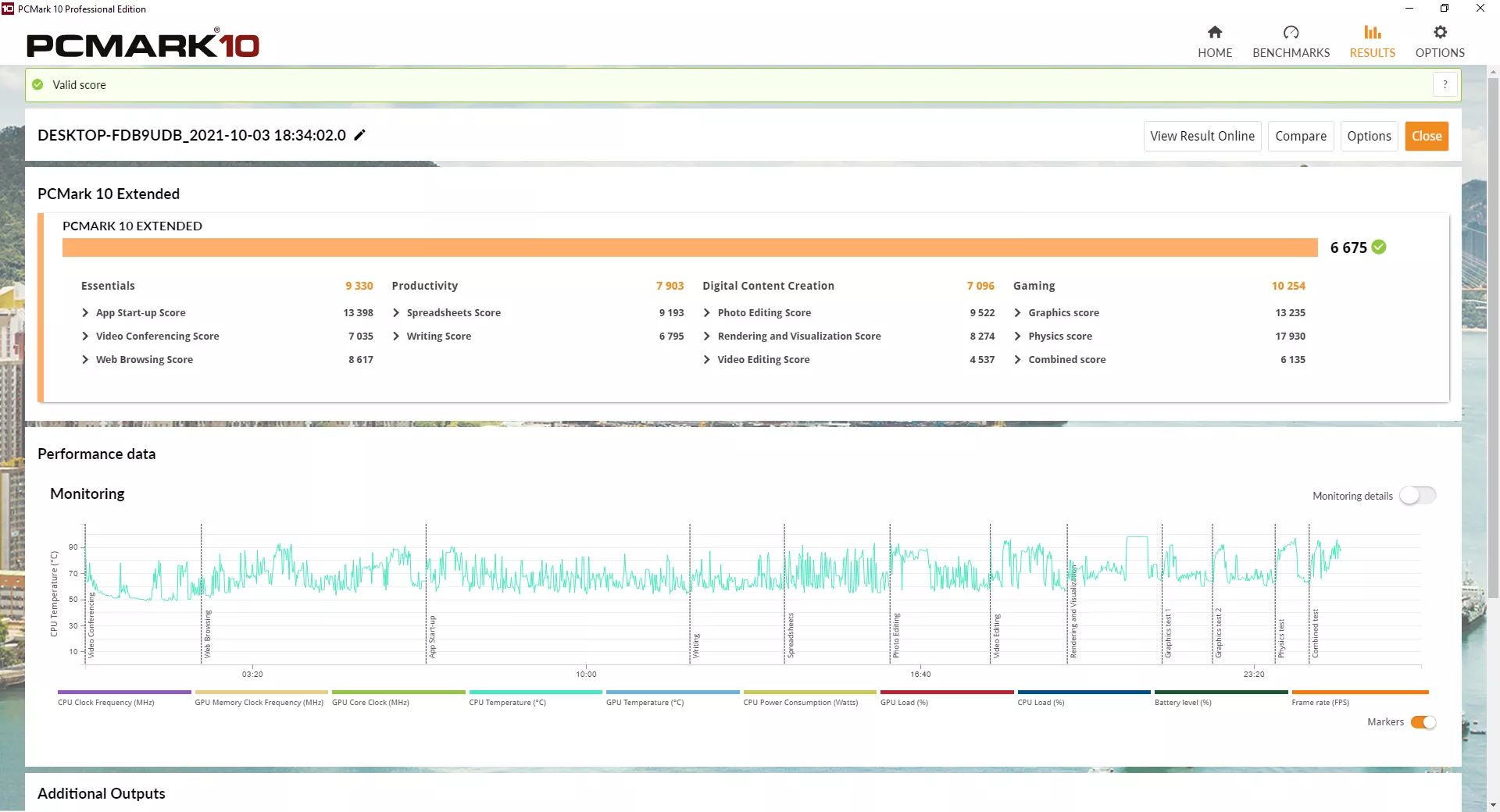
Task: Click the Combined test timeline marker
Action: pyautogui.click(x=1315, y=633)
